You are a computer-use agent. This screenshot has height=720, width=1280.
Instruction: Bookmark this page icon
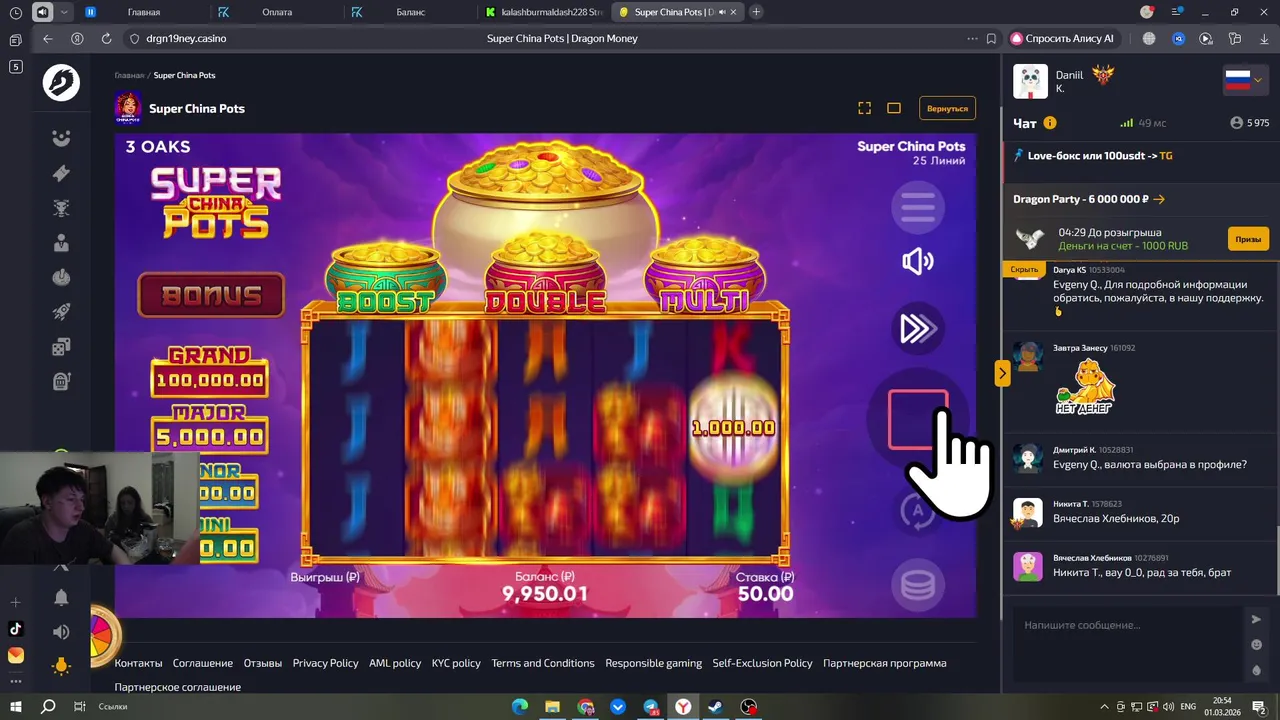click(x=991, y=38)
